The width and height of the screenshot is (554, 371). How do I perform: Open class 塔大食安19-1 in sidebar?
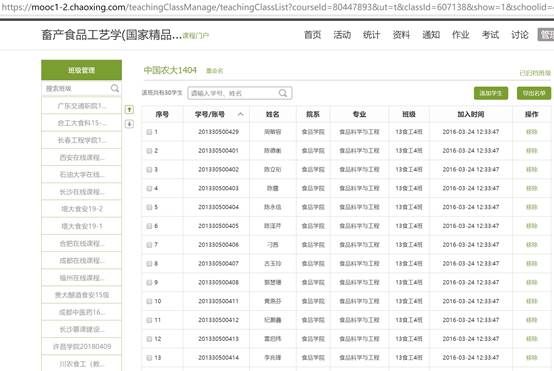(x=82, y=226)
